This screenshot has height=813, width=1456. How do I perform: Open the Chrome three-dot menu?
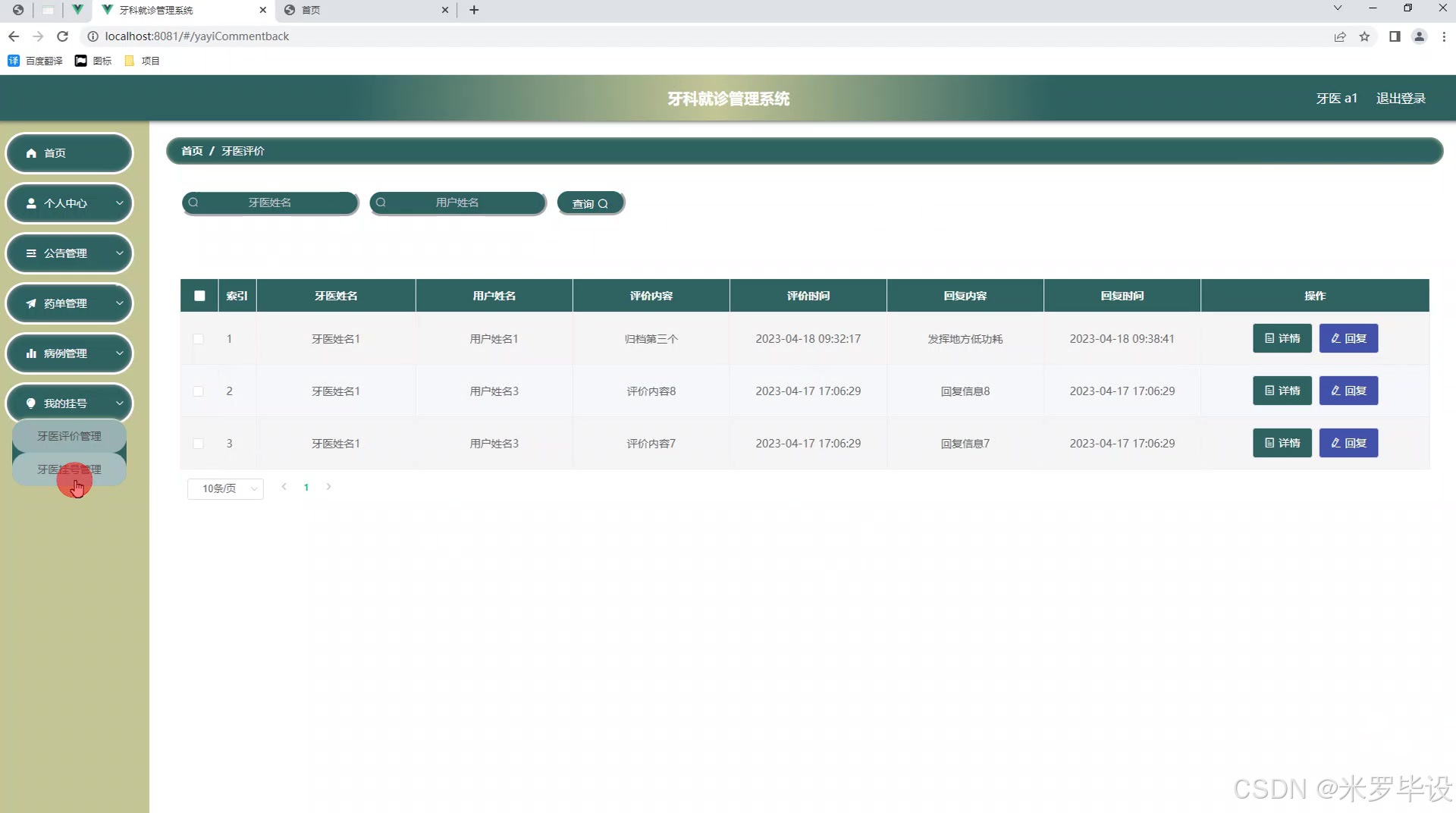click(x=1444, y=36)
